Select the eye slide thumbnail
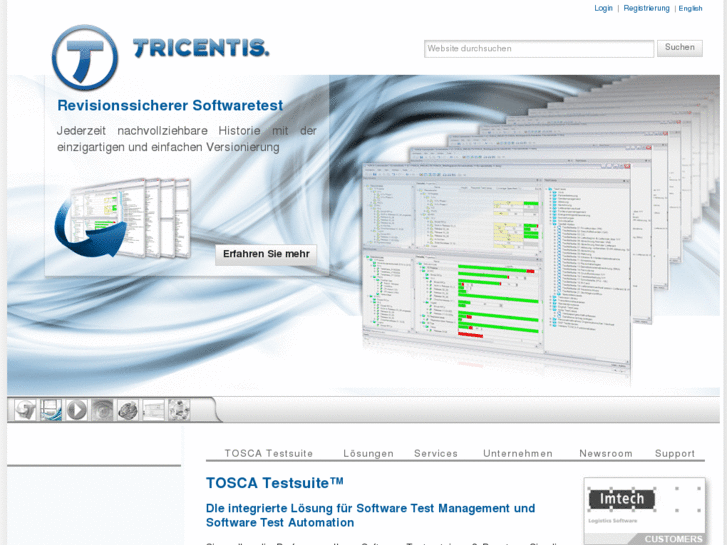Screen dimensions: 727x545 pos(102,410)
